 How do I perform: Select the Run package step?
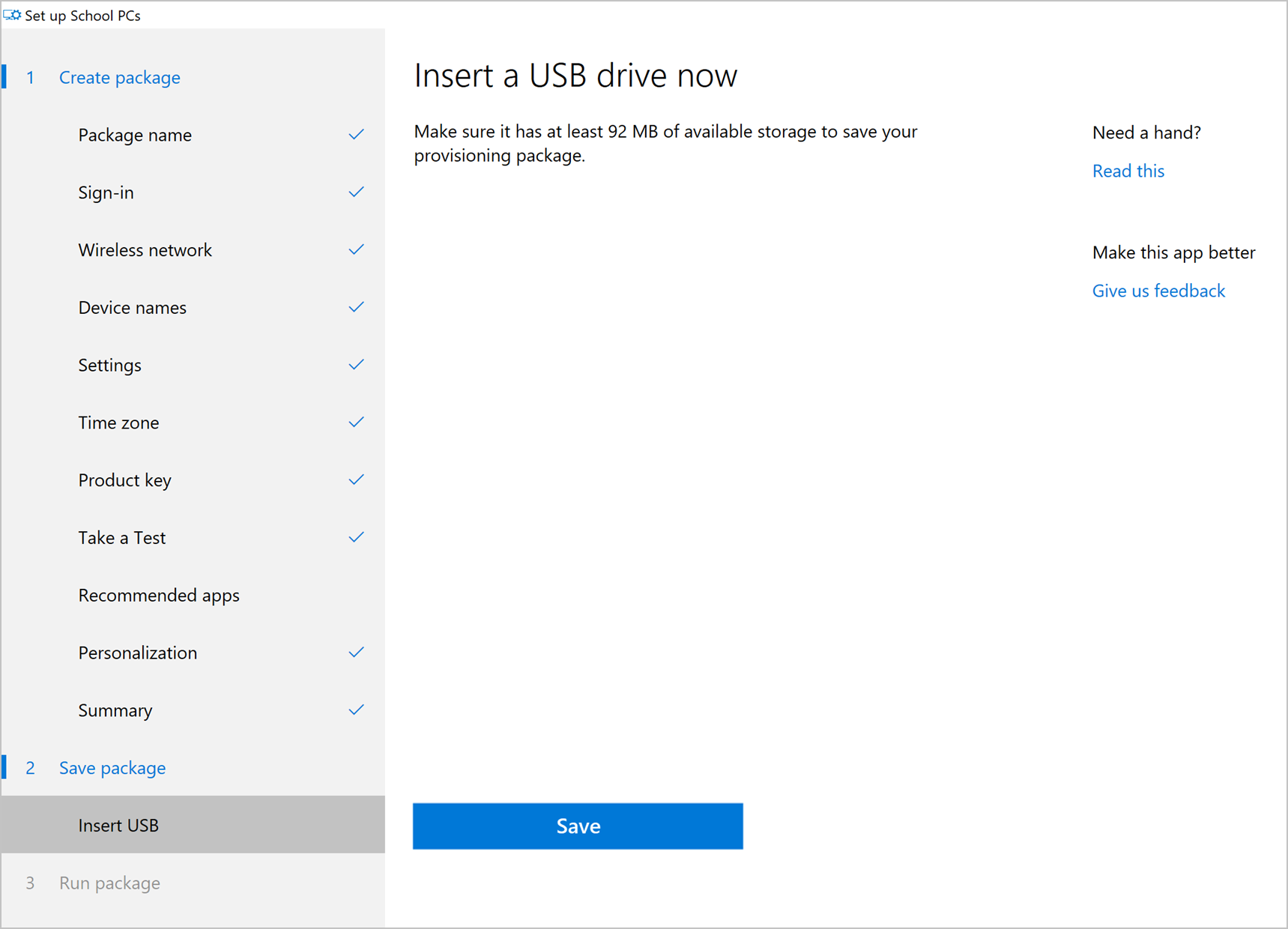pos(109,883)
